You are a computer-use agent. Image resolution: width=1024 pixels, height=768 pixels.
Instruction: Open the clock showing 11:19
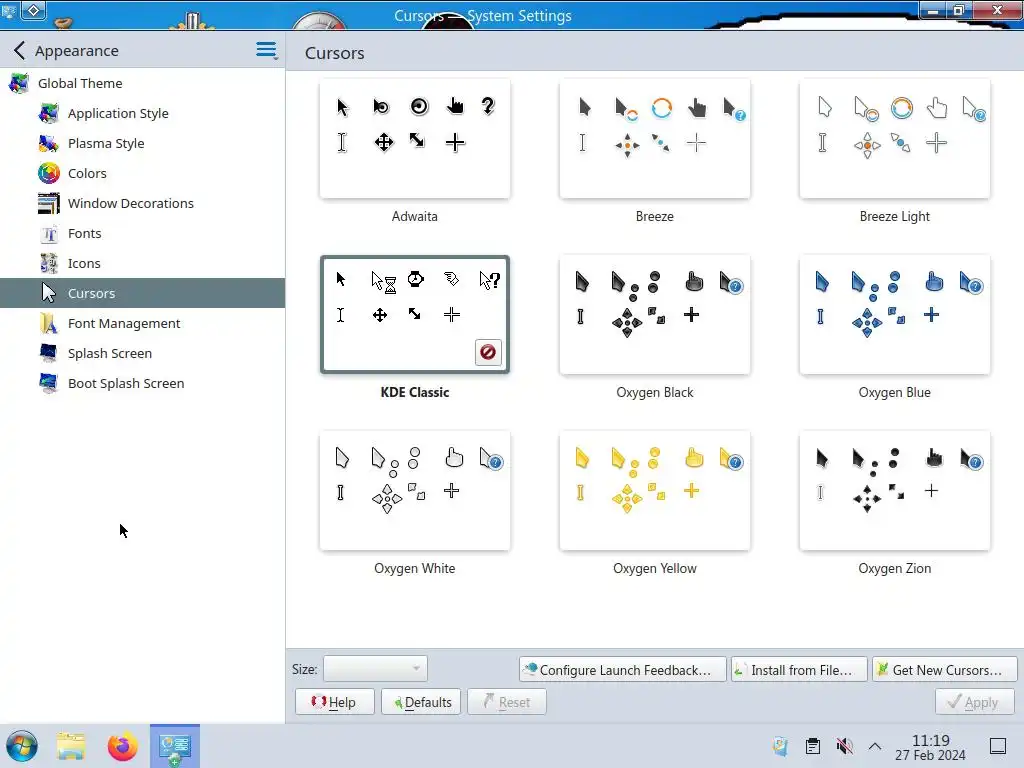click(x=930, y=747)
